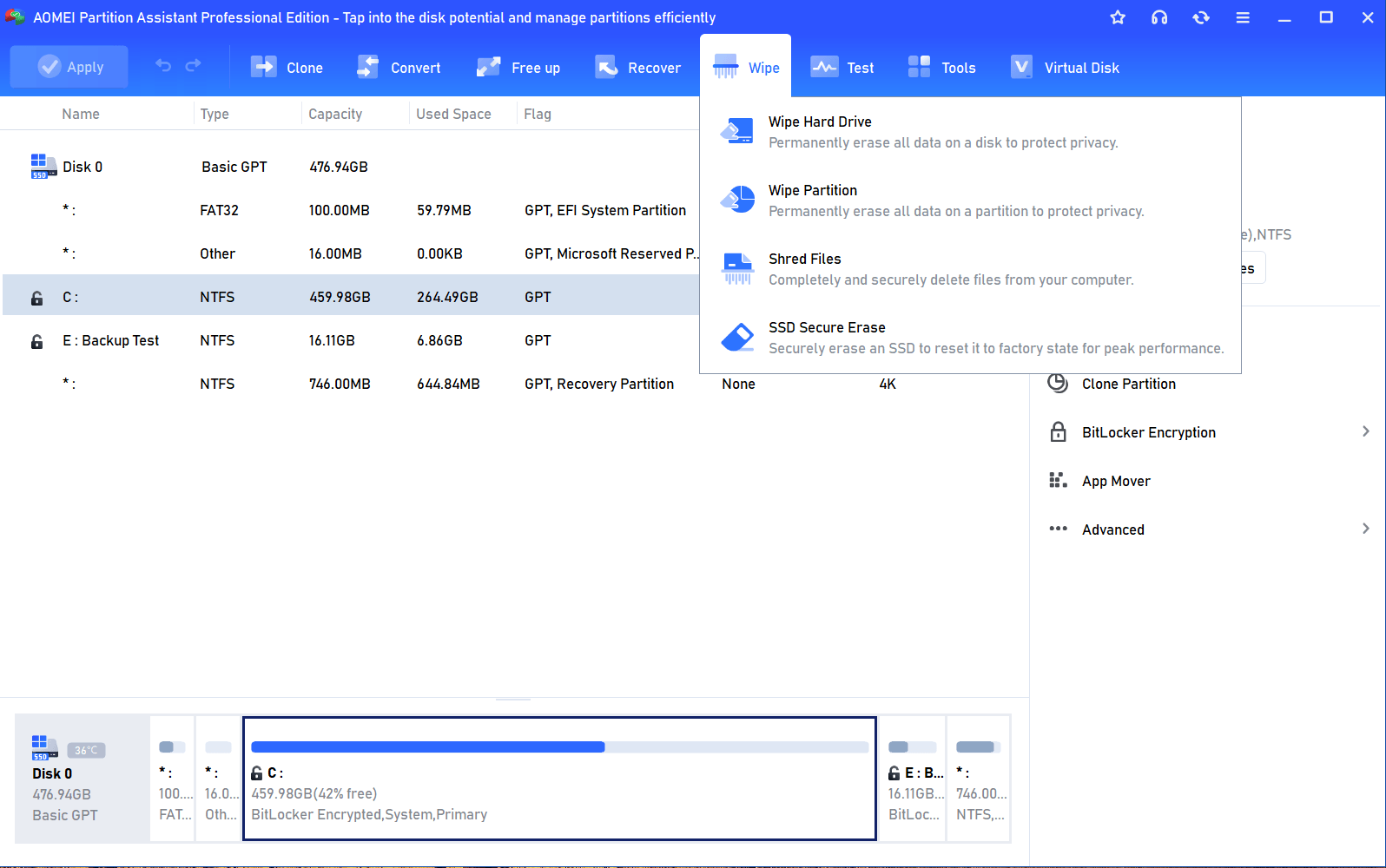Click the Clone toolbar icon
1386x868 pixels.
coord(263,68)
